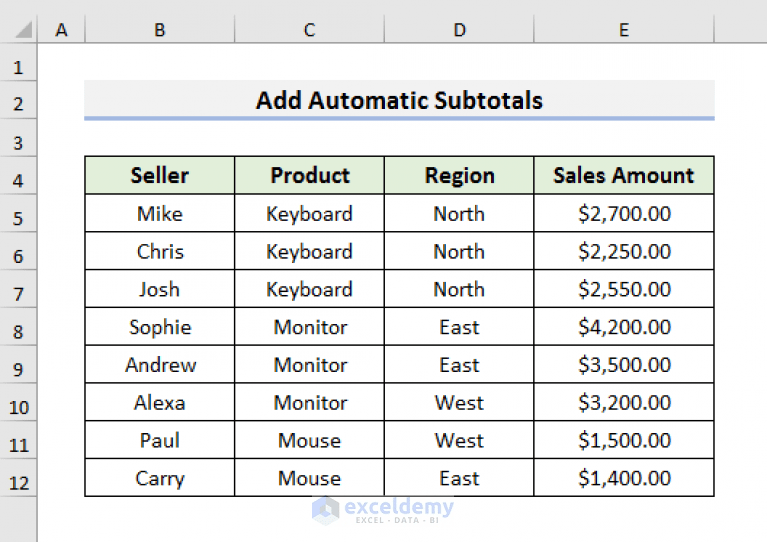Click the '$1,400.00' sales cell
This screenshot has width=767, height=542.
[624, 478]
